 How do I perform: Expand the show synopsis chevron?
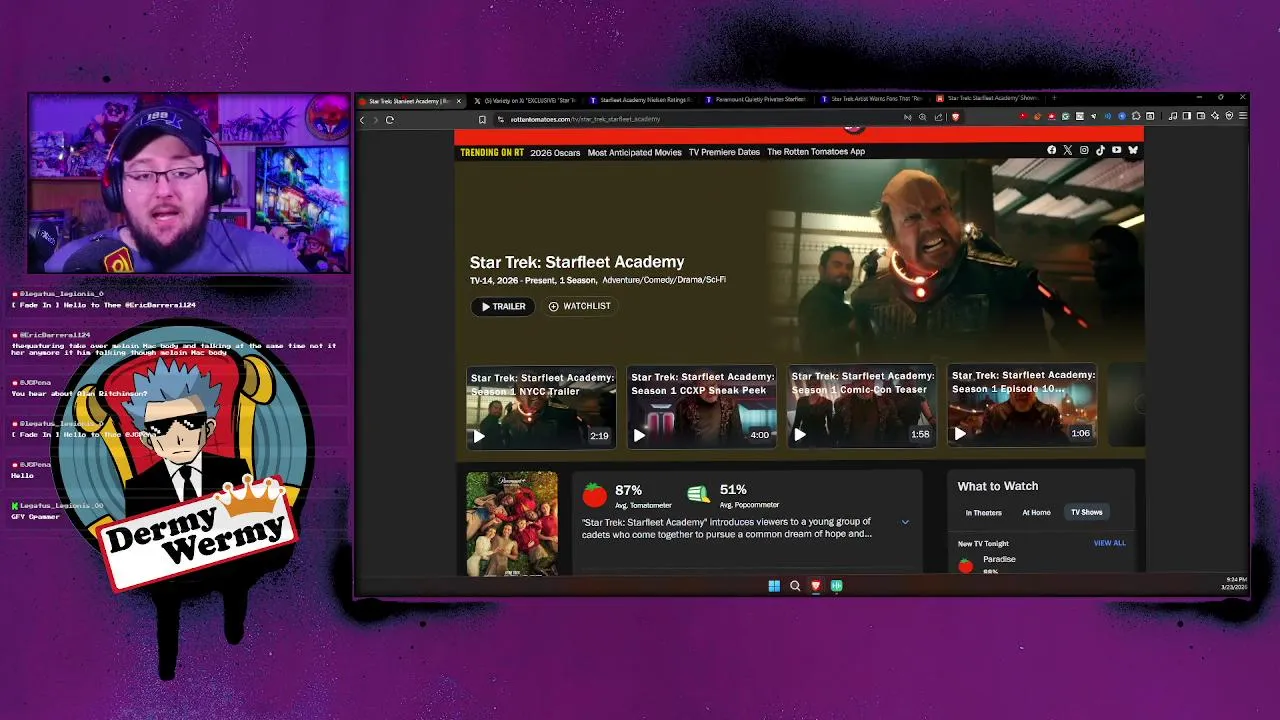(x=905, y=522)
